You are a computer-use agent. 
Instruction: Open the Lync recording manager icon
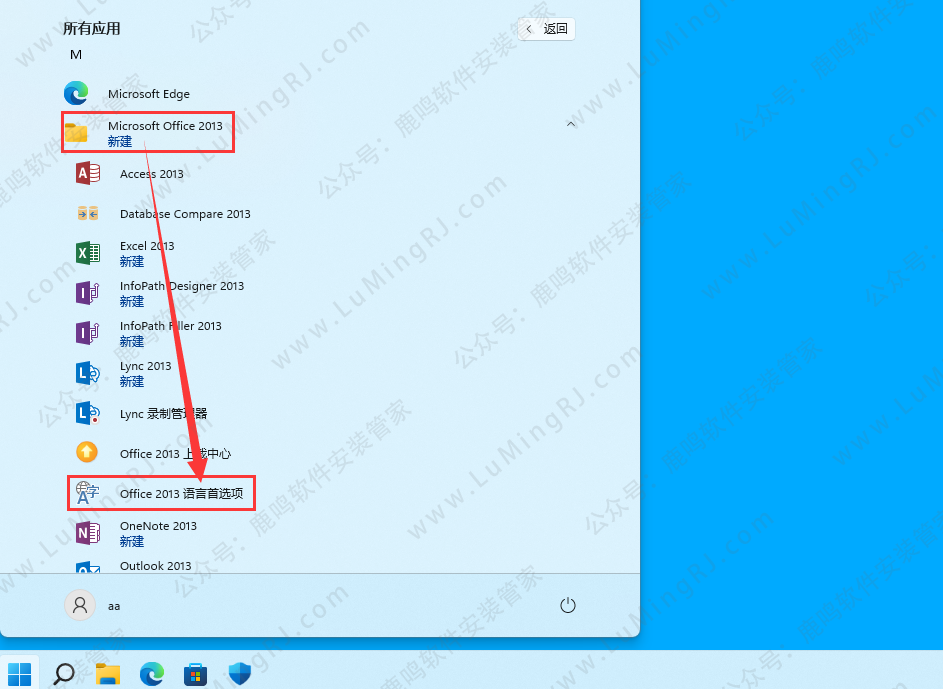coord(88,413)
